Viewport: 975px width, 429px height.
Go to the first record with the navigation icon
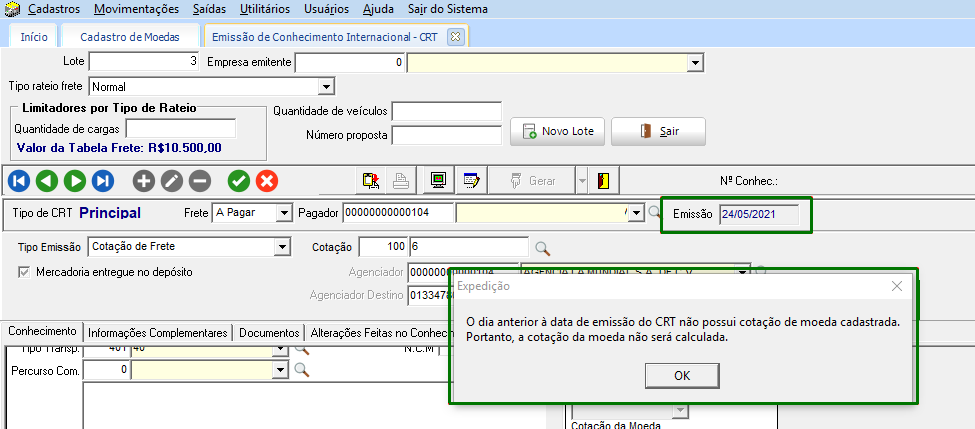(19, 181)
